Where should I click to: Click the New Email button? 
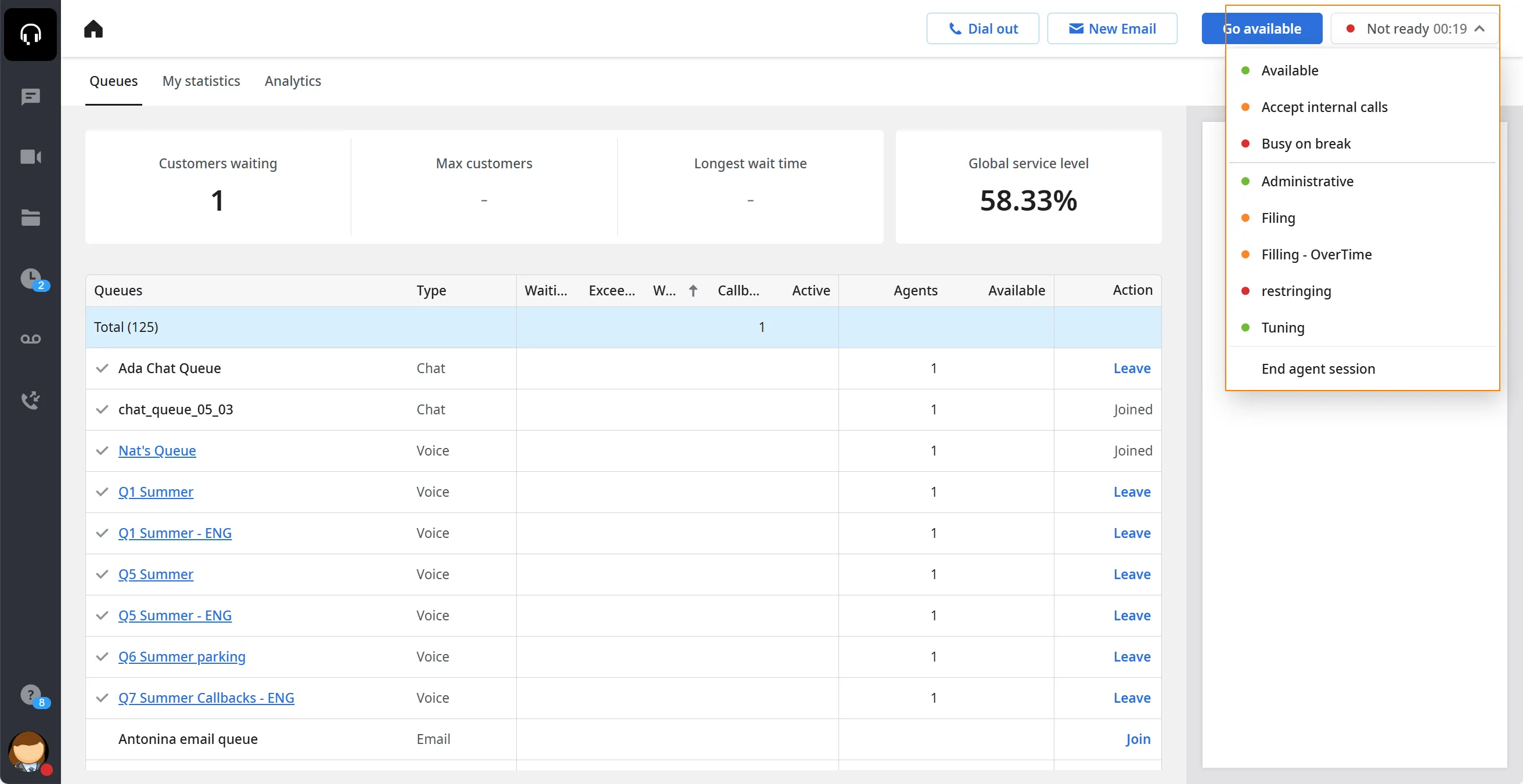1112,28
